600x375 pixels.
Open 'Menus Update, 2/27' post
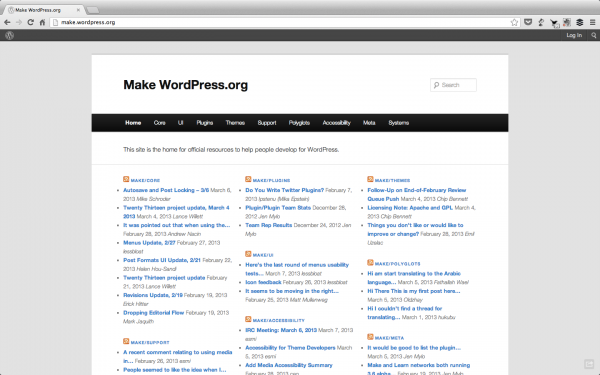coord(149,243)
